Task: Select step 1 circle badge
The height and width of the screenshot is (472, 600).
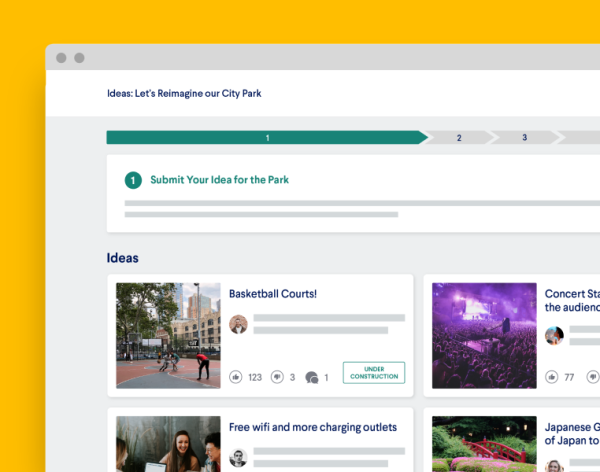Action: click(x=133, y=180)
